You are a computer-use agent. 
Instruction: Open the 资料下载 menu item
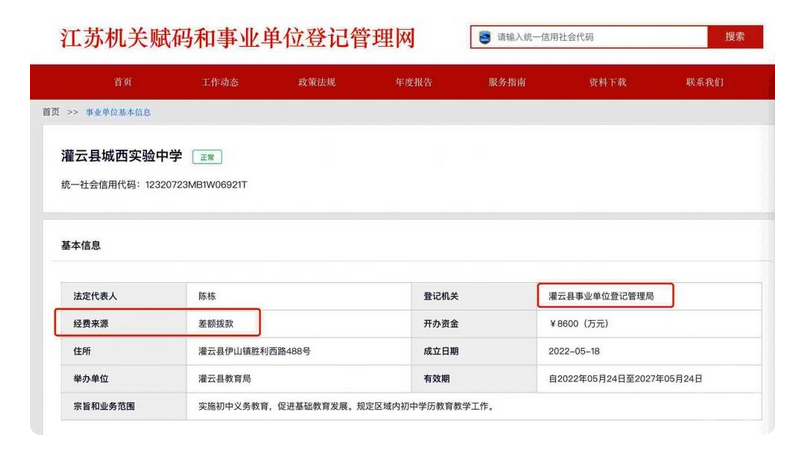coord(608,82)
